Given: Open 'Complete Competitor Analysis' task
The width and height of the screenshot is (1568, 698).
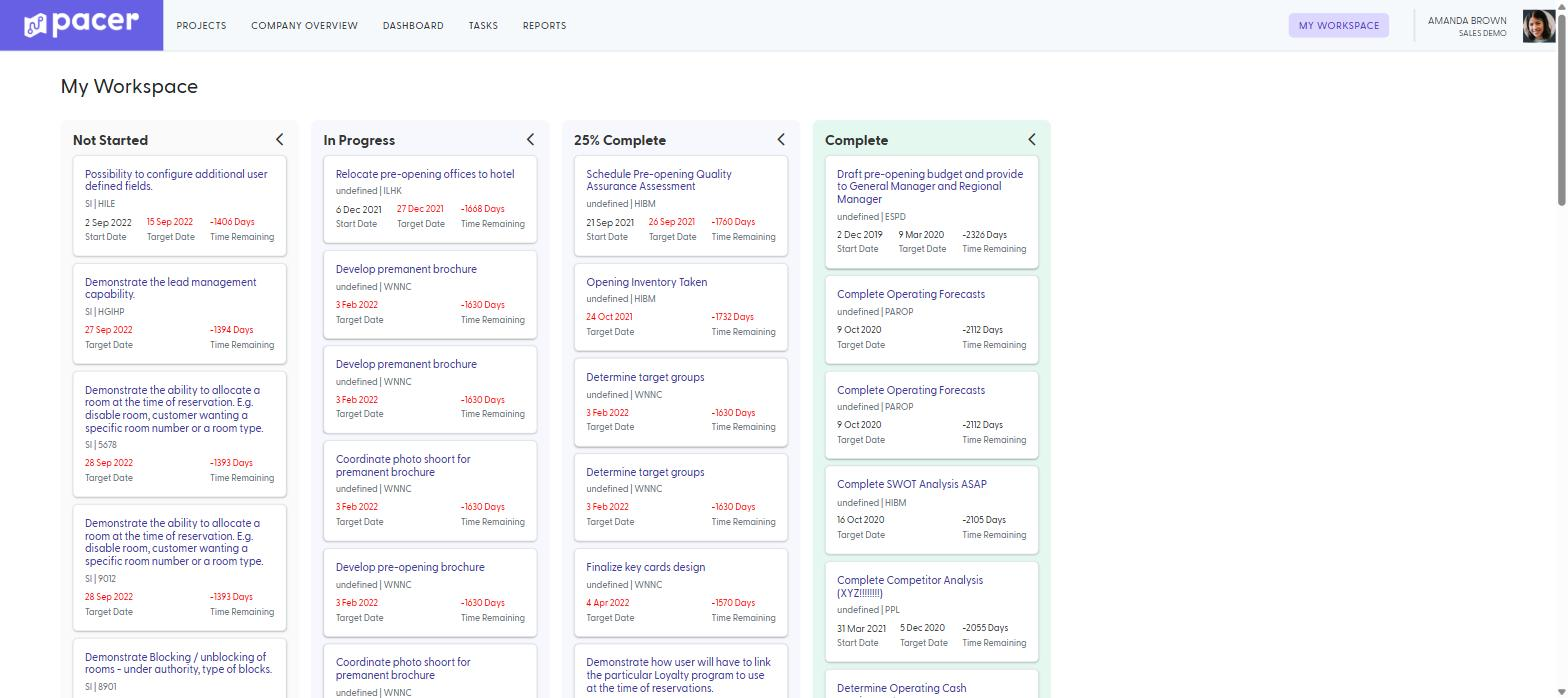Looking at the screenshot, I should click(x=932, y=611).
